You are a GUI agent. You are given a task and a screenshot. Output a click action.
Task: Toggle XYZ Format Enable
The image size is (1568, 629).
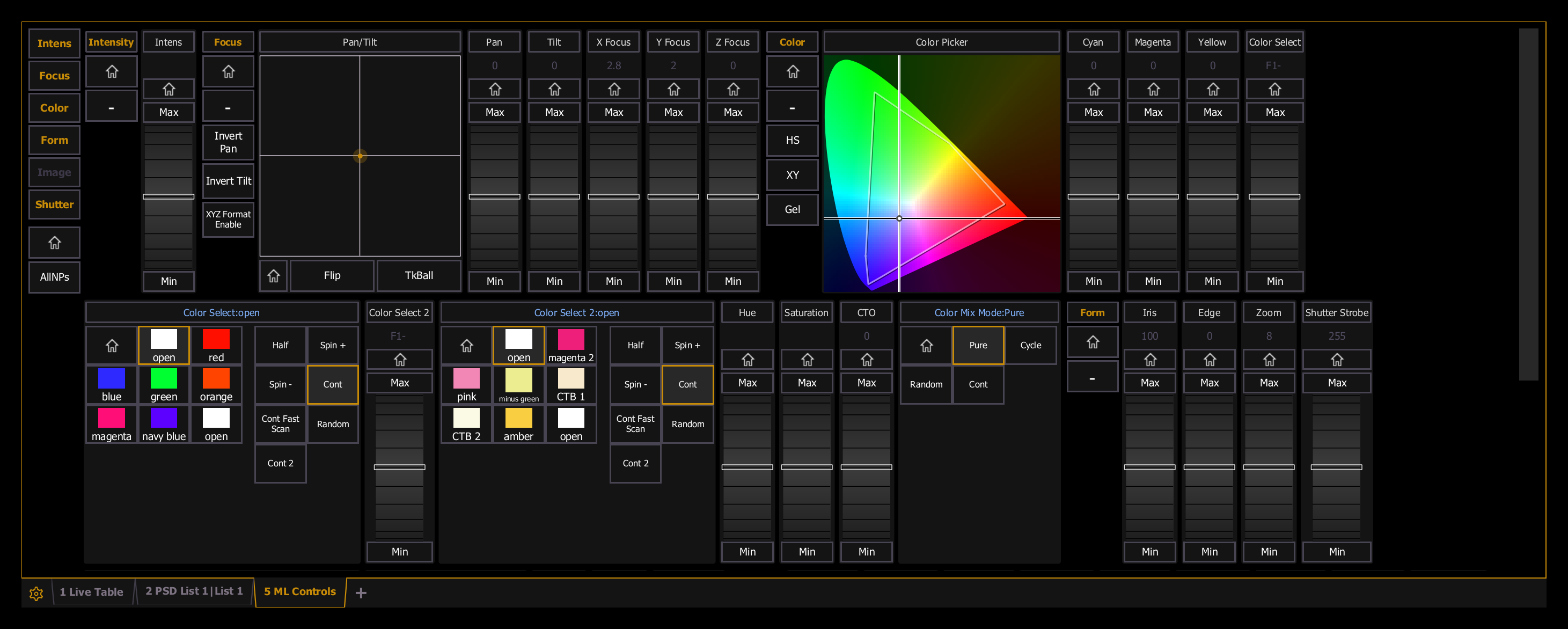coord(228,219)
